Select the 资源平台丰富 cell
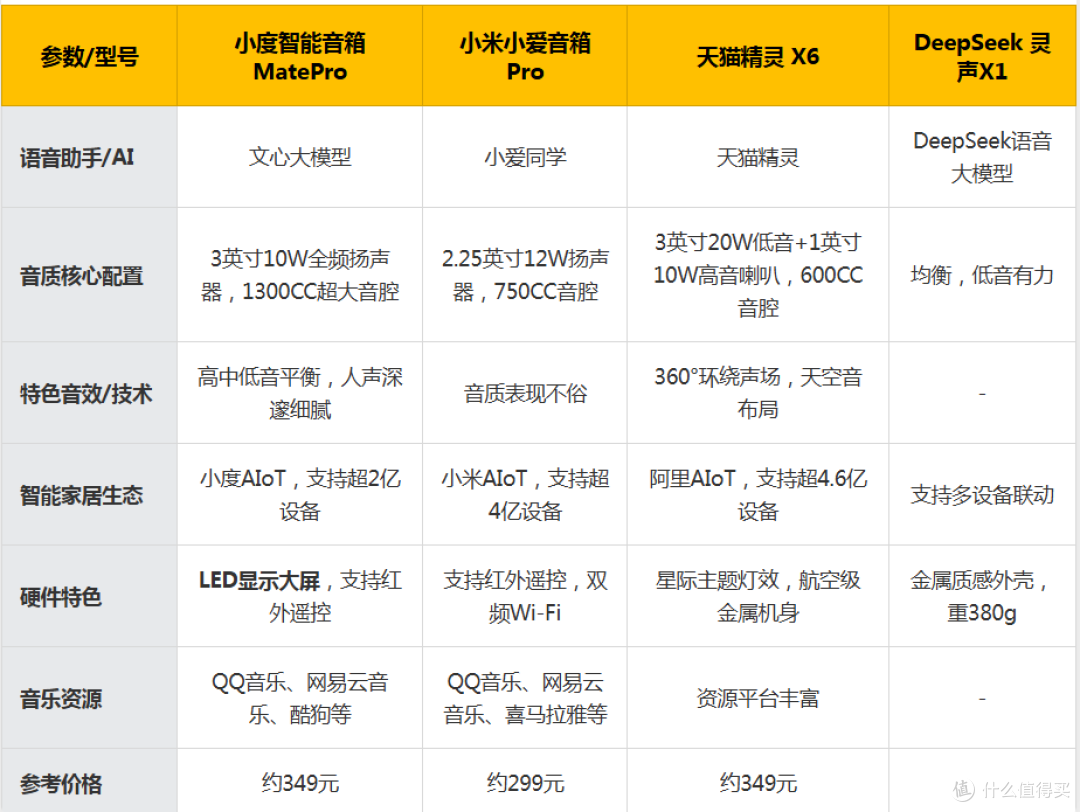Viewport: 1080px width, 812px height. [x=758, y=698]
